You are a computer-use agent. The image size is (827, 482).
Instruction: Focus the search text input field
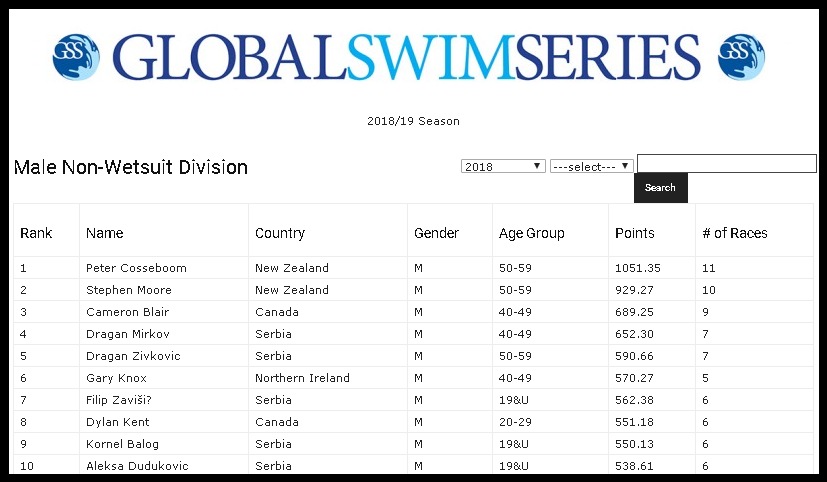pyautogui.click(x=727, y=163)
